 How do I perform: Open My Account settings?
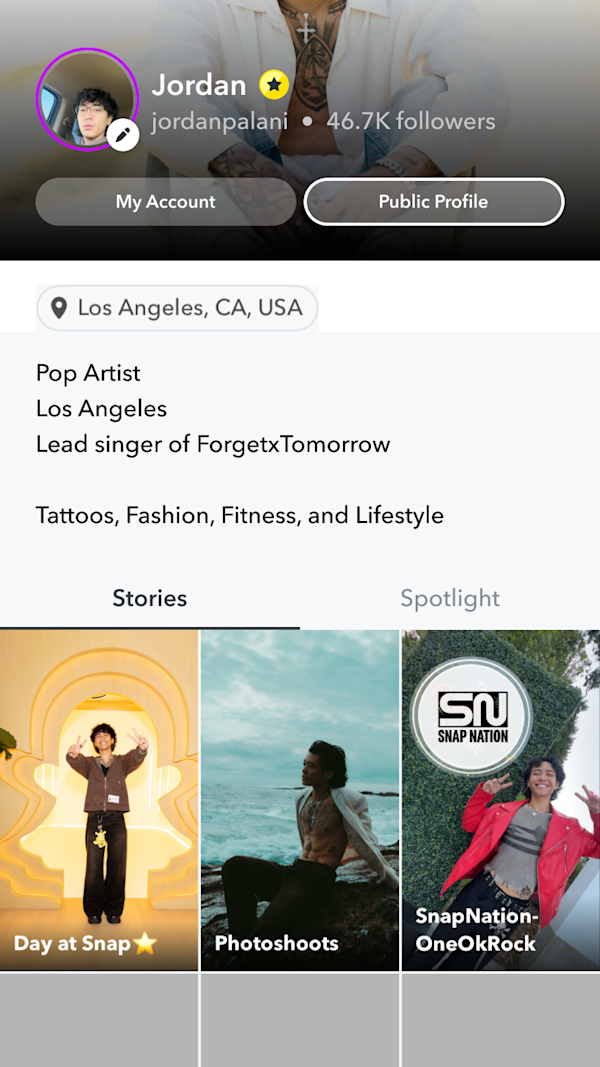pyautogui.click(x=165, y=201)
